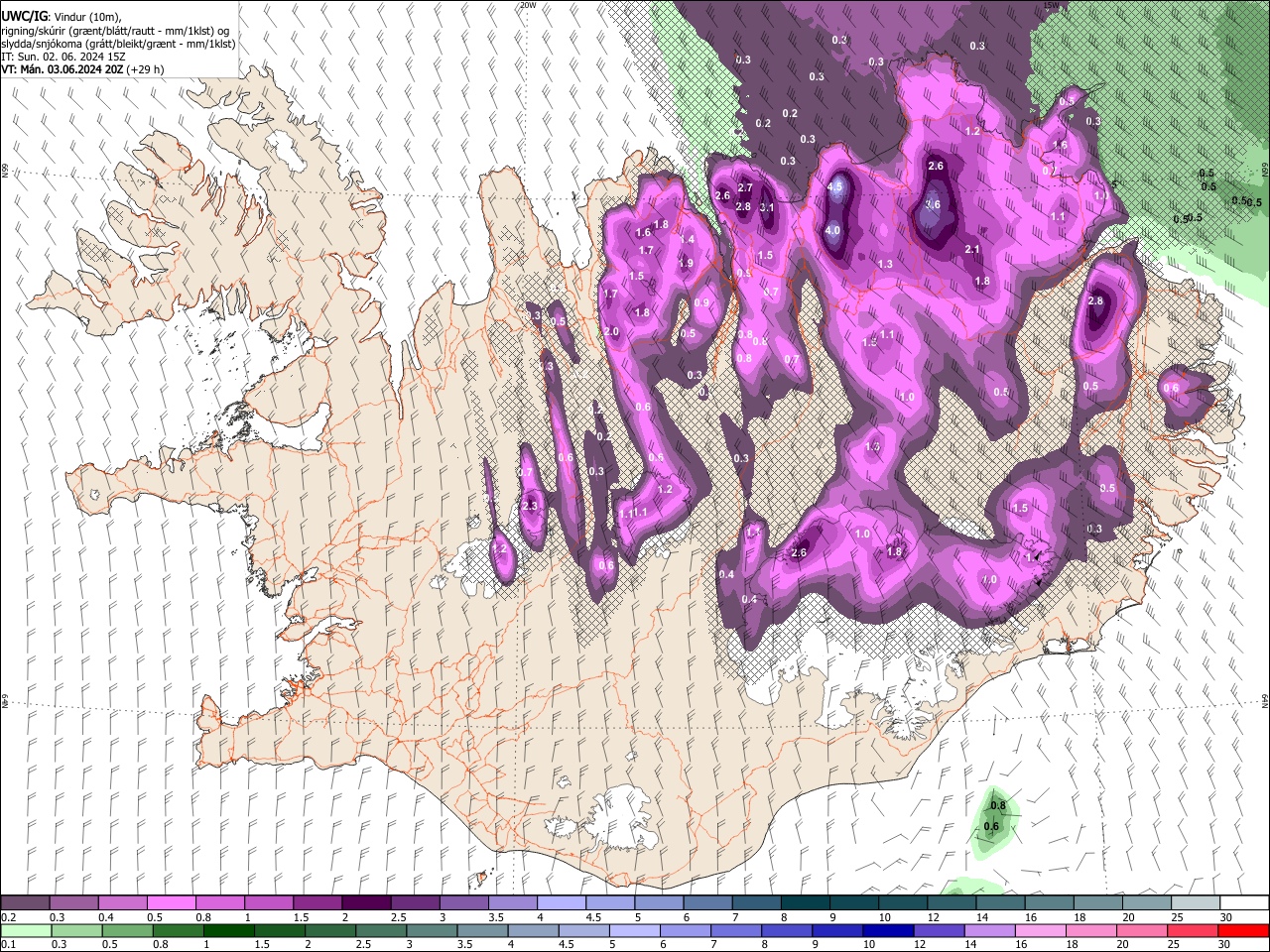
Task: Click the 20W longitude label at the top edge
Action: 528,5
